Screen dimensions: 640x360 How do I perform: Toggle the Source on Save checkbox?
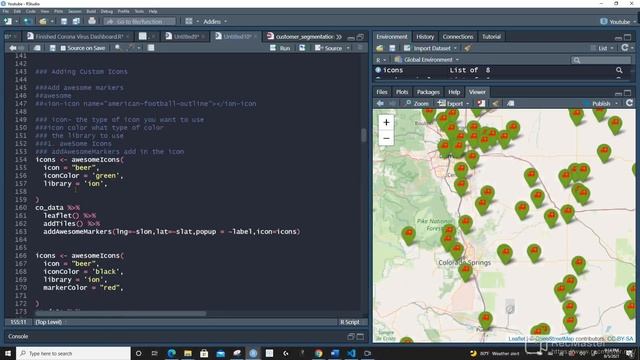(x=63, y=48)
